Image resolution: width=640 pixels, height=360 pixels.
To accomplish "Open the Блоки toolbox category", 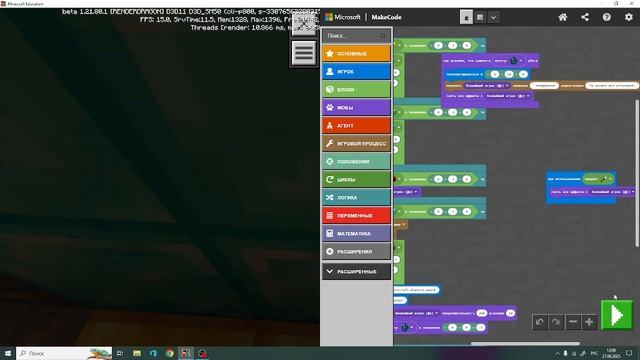I will click(x=356, y=89).
